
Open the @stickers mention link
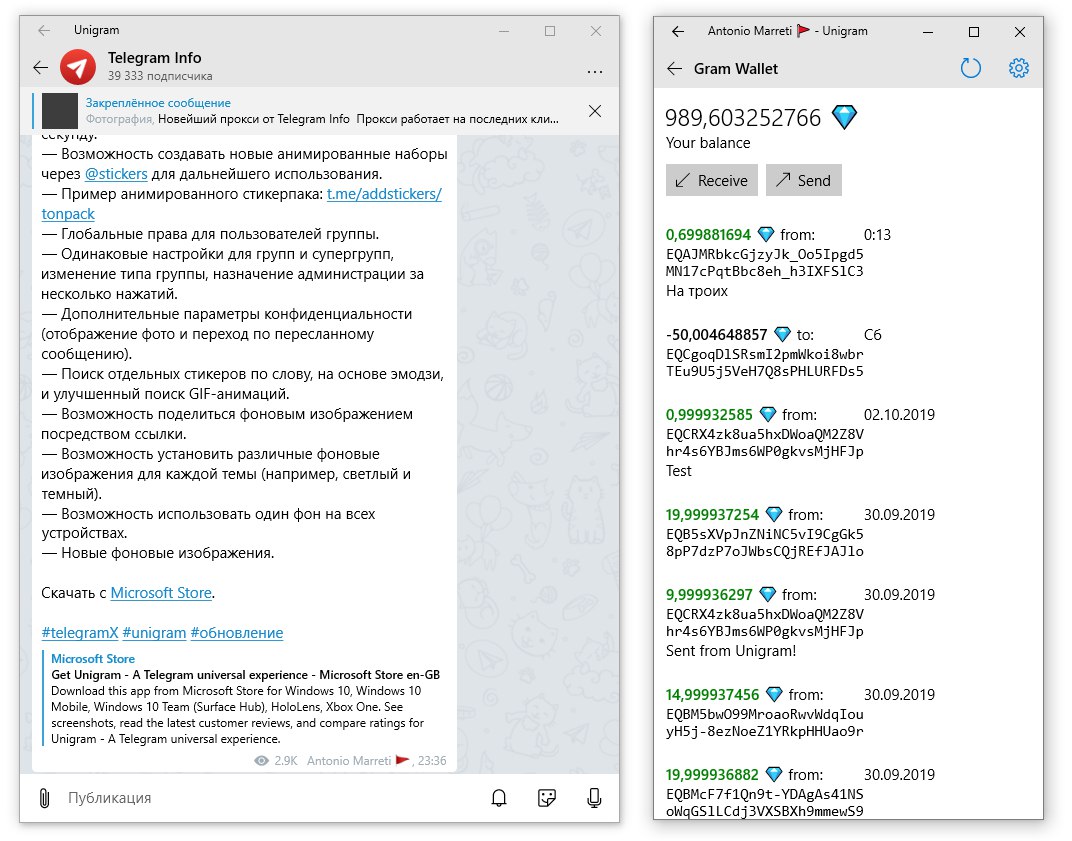click(x=116, y=174)
